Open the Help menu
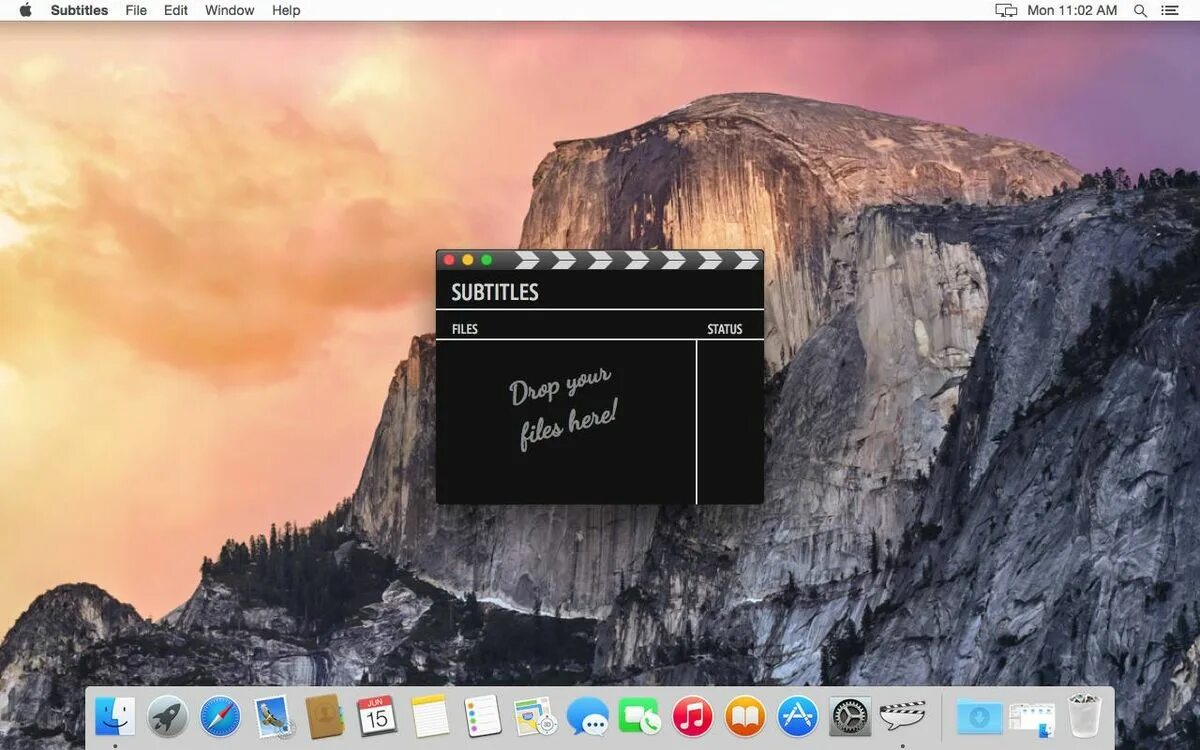Image resolution: width=1200 pixels, height=750 pixels. click(x=286, y=10)
